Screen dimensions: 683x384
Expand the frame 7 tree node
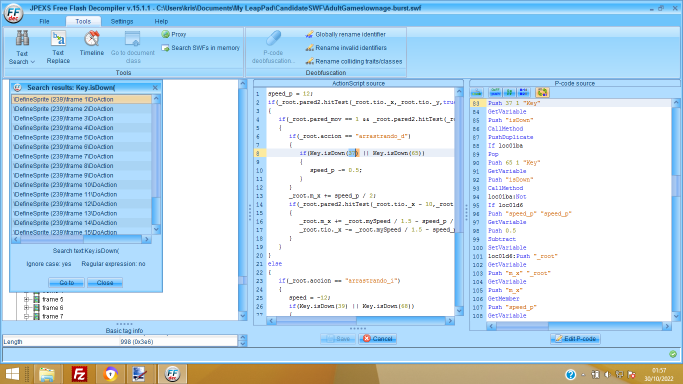coord(27,316)
